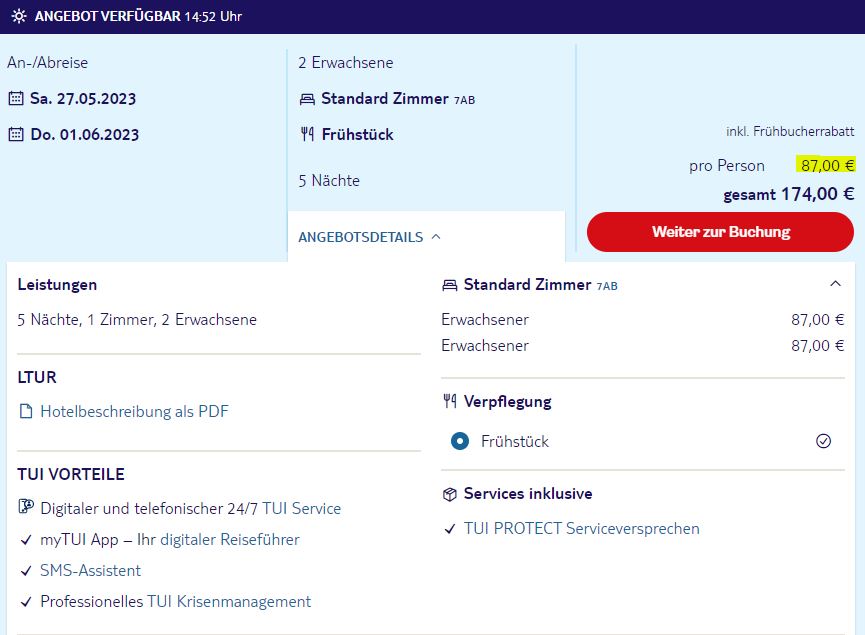Click the 7AB room code in the summary
Screen dimensions: 865x635
click(x=464, y=100)
